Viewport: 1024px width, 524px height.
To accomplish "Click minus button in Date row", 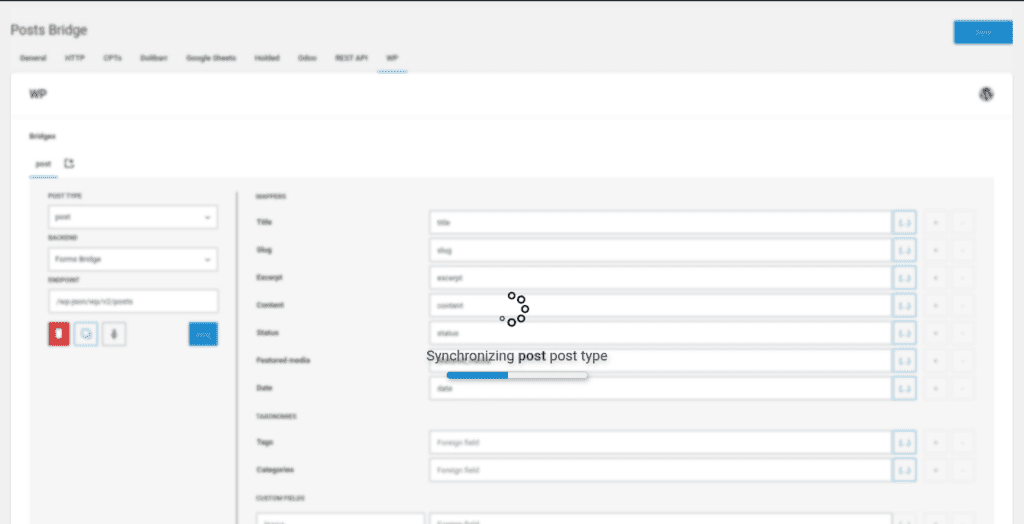I will [963, 389].
